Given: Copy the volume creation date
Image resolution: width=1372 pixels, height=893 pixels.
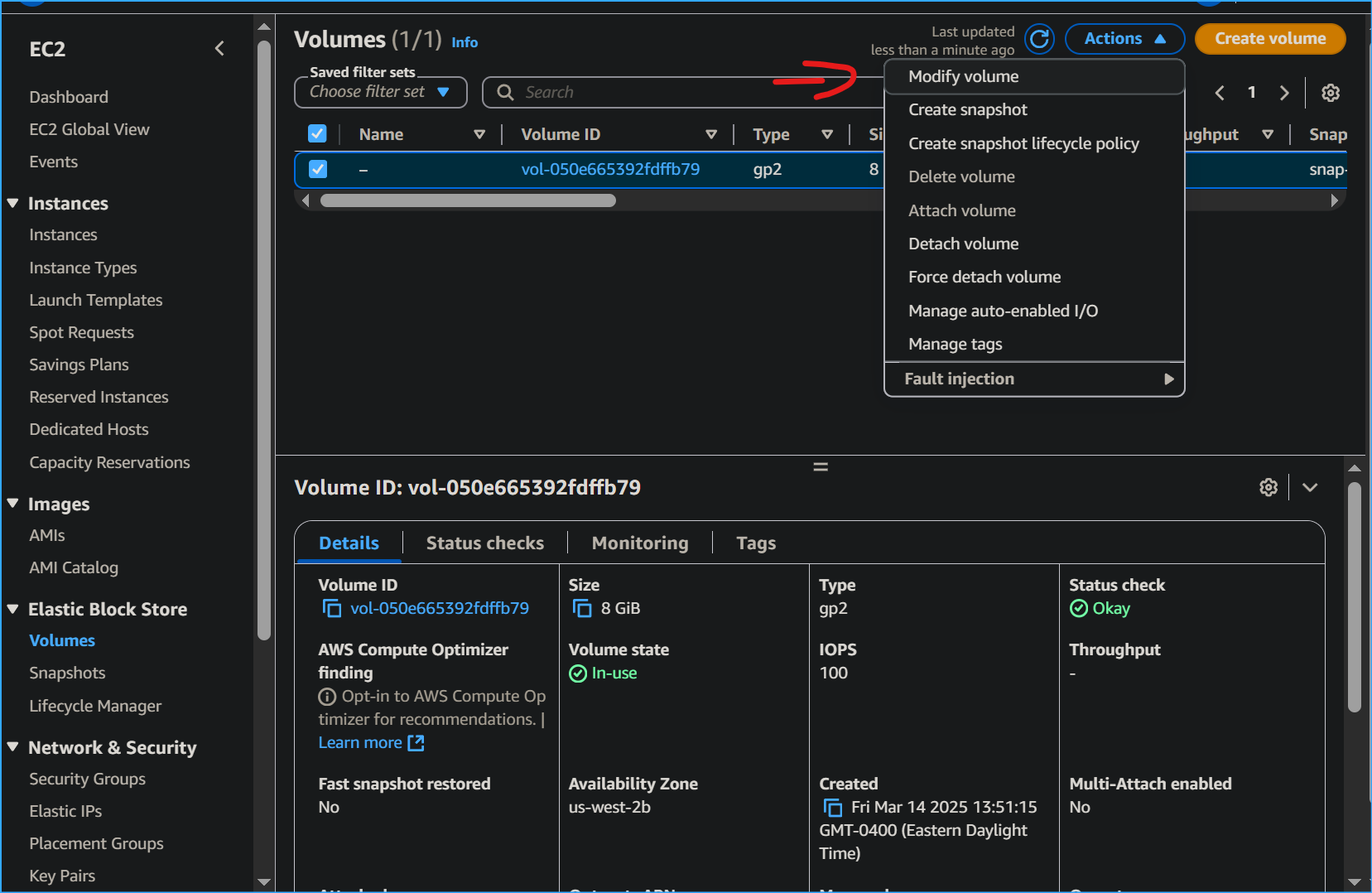Looking at the screenshot, I should [831, 807].
